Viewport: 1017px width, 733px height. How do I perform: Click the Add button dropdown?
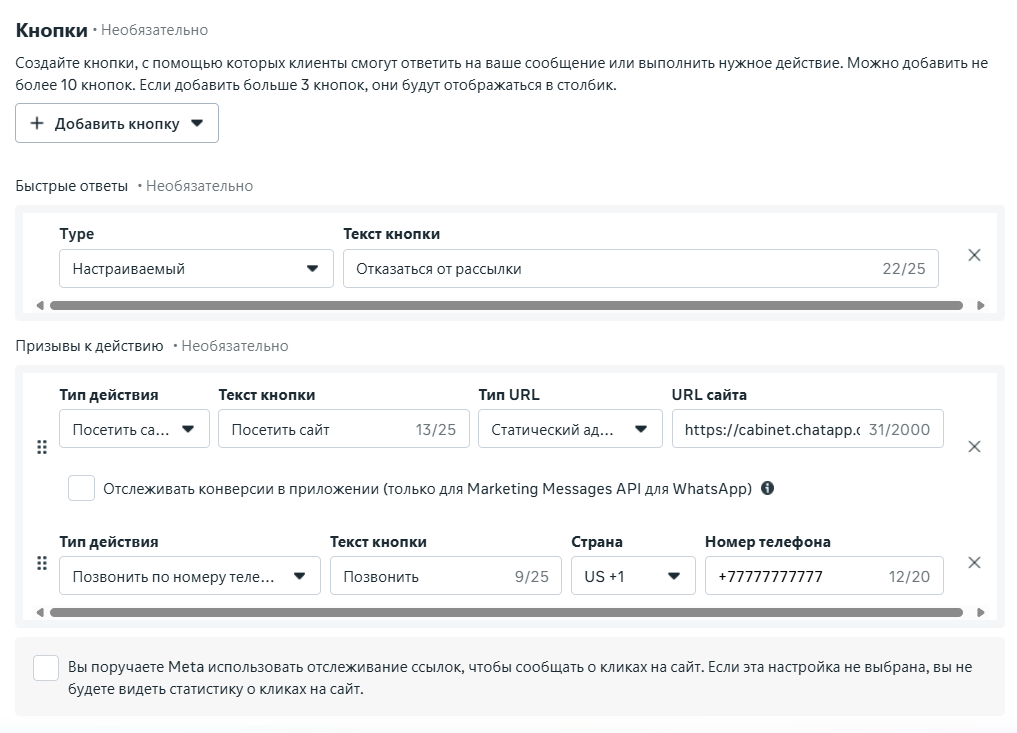tap(117, 124)
